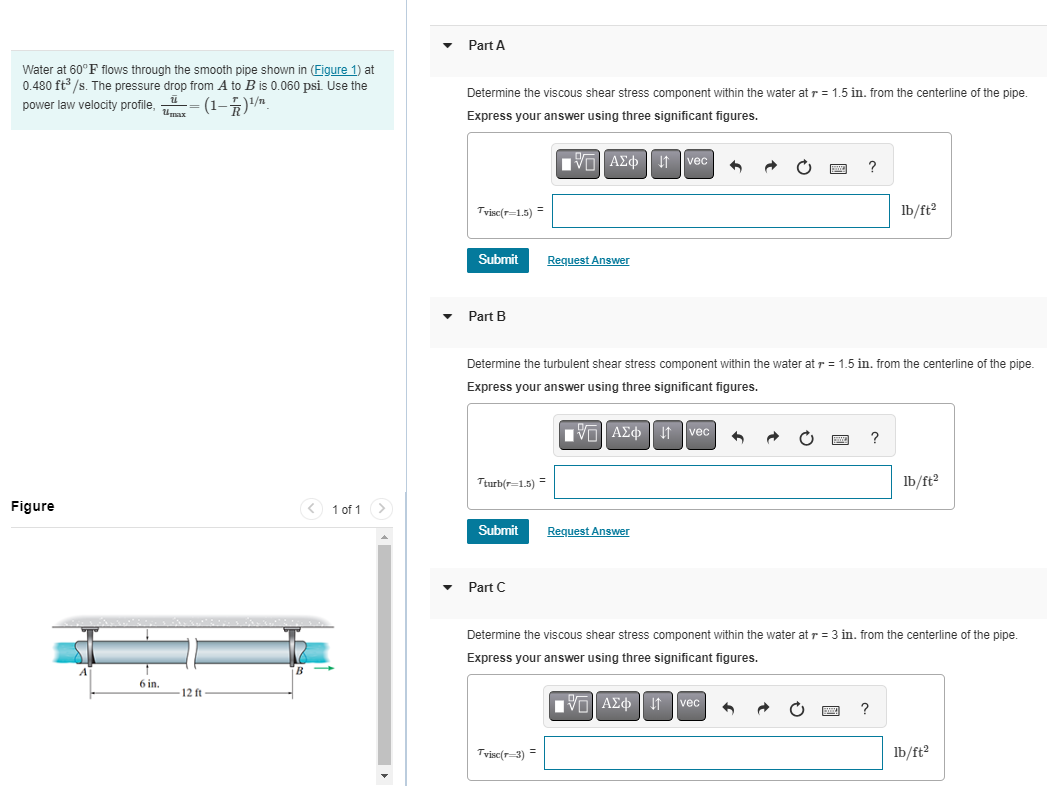Image resolution: width=1047 pixels, height=786 pixels.
Task: Open help for Part B editor
Action: click(875, 437)
